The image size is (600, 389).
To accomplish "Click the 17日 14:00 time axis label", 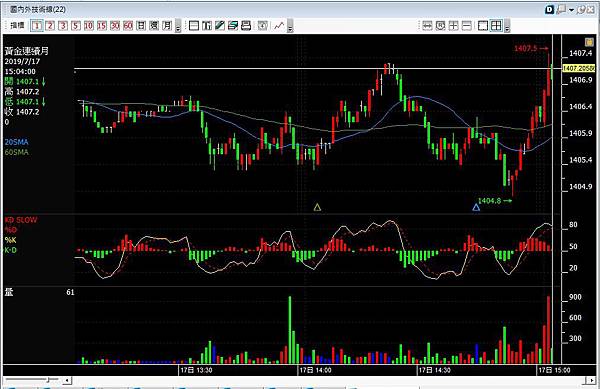I will [315, 370].
